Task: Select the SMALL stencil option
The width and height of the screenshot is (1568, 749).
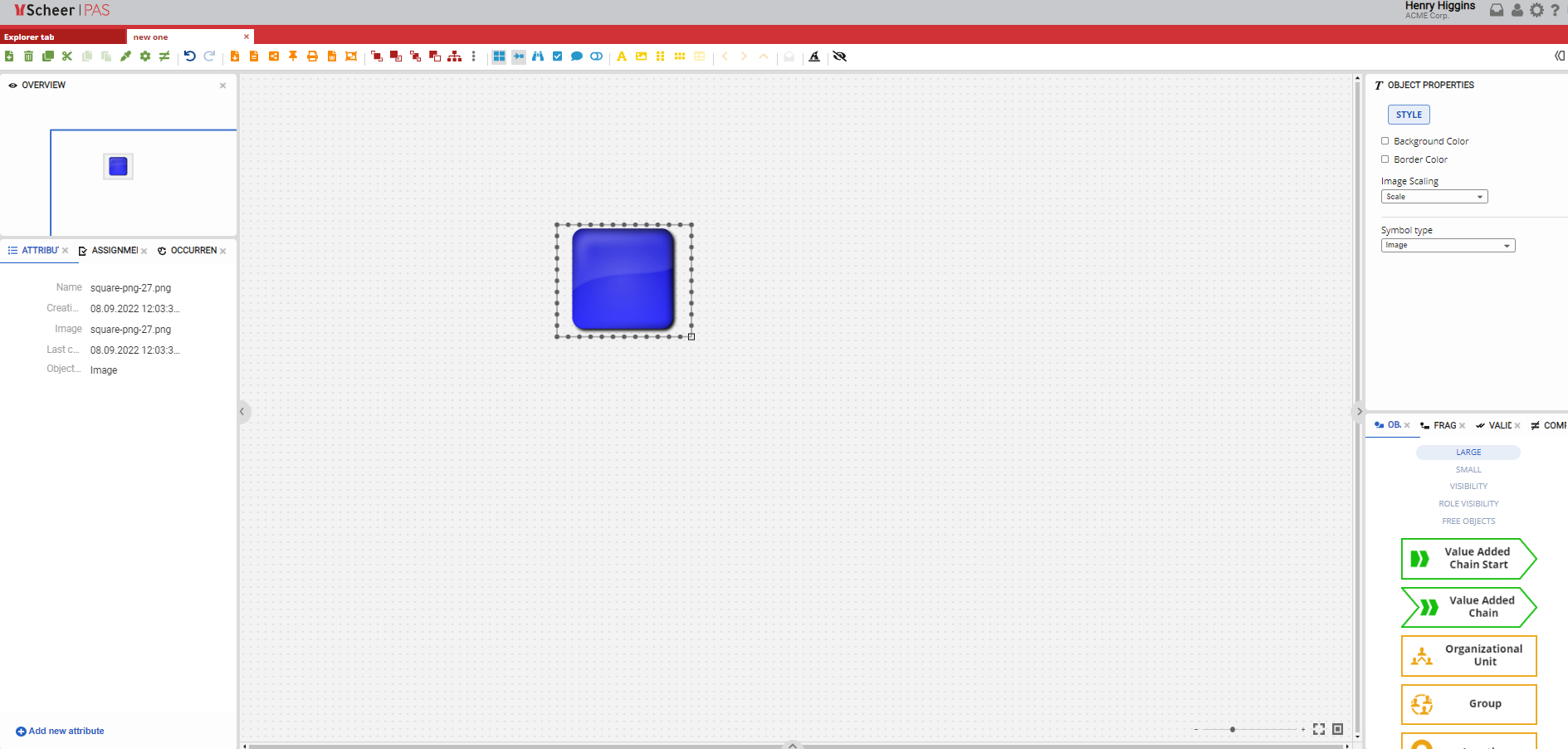Action: (1468, 470)
